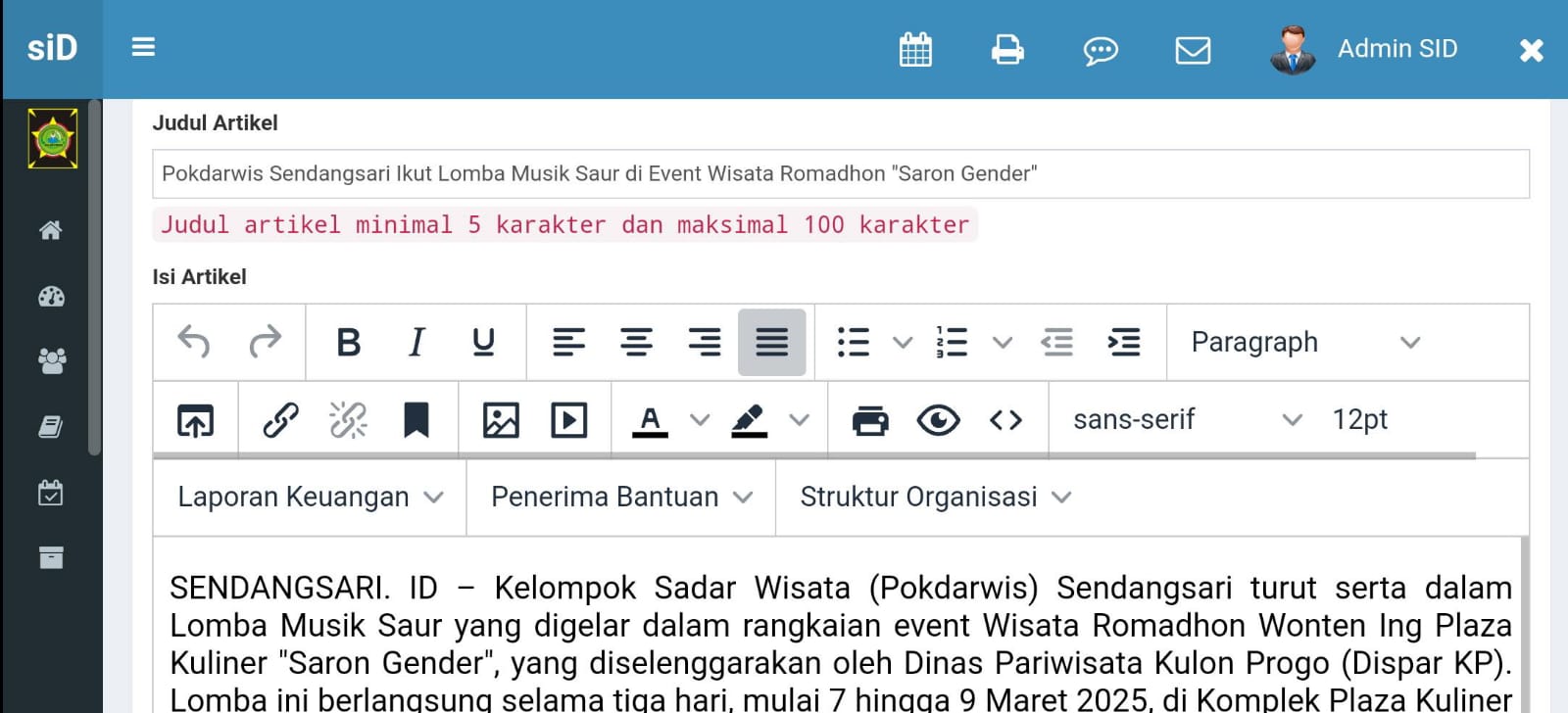Click the printer icon in top header
Viewport: 1568px width, 713px height.
[1007, 49]
